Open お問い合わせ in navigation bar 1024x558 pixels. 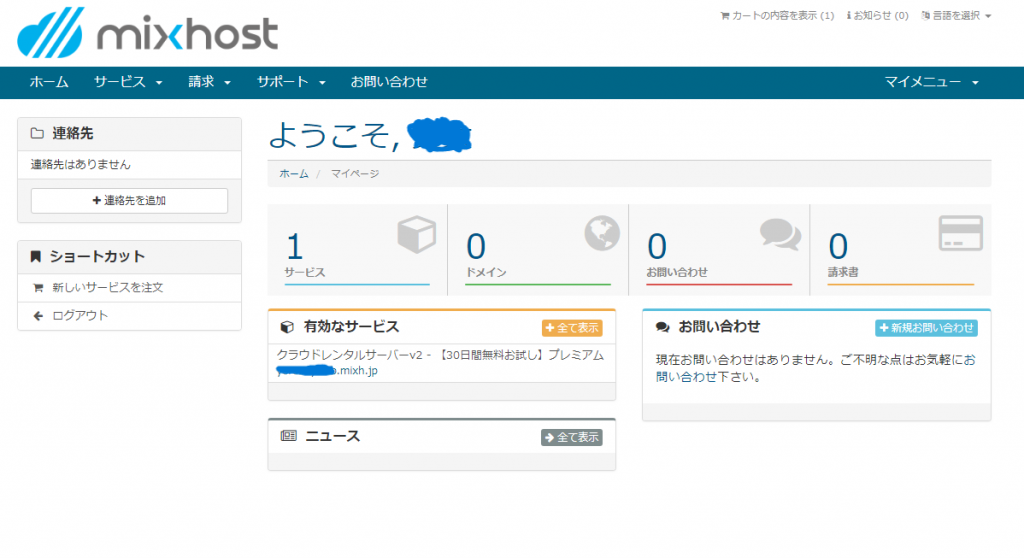pyautogui.click(x=389, y=82)
